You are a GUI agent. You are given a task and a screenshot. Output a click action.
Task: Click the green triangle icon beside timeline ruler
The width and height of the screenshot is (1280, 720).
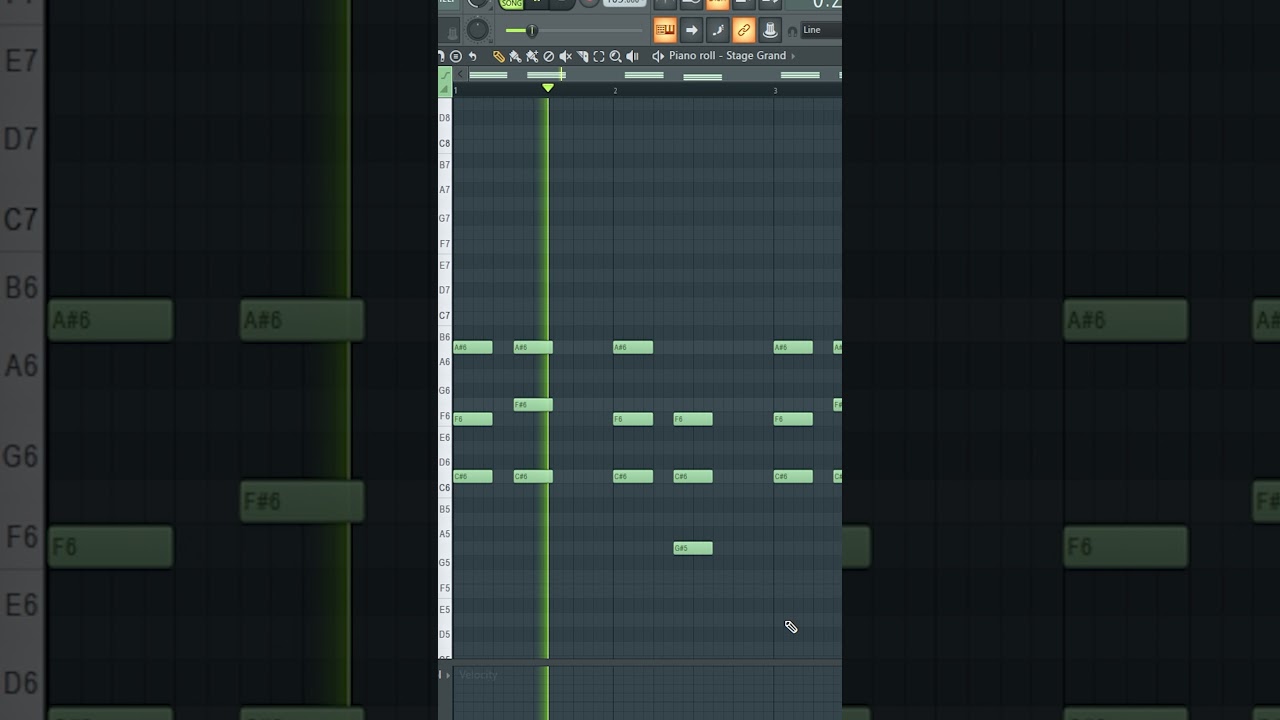(x=445, y=90)
